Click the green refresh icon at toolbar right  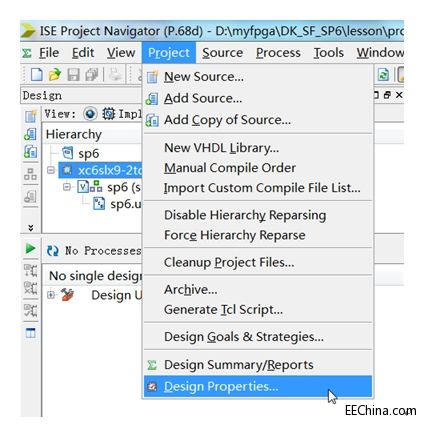tap(383, 75)
